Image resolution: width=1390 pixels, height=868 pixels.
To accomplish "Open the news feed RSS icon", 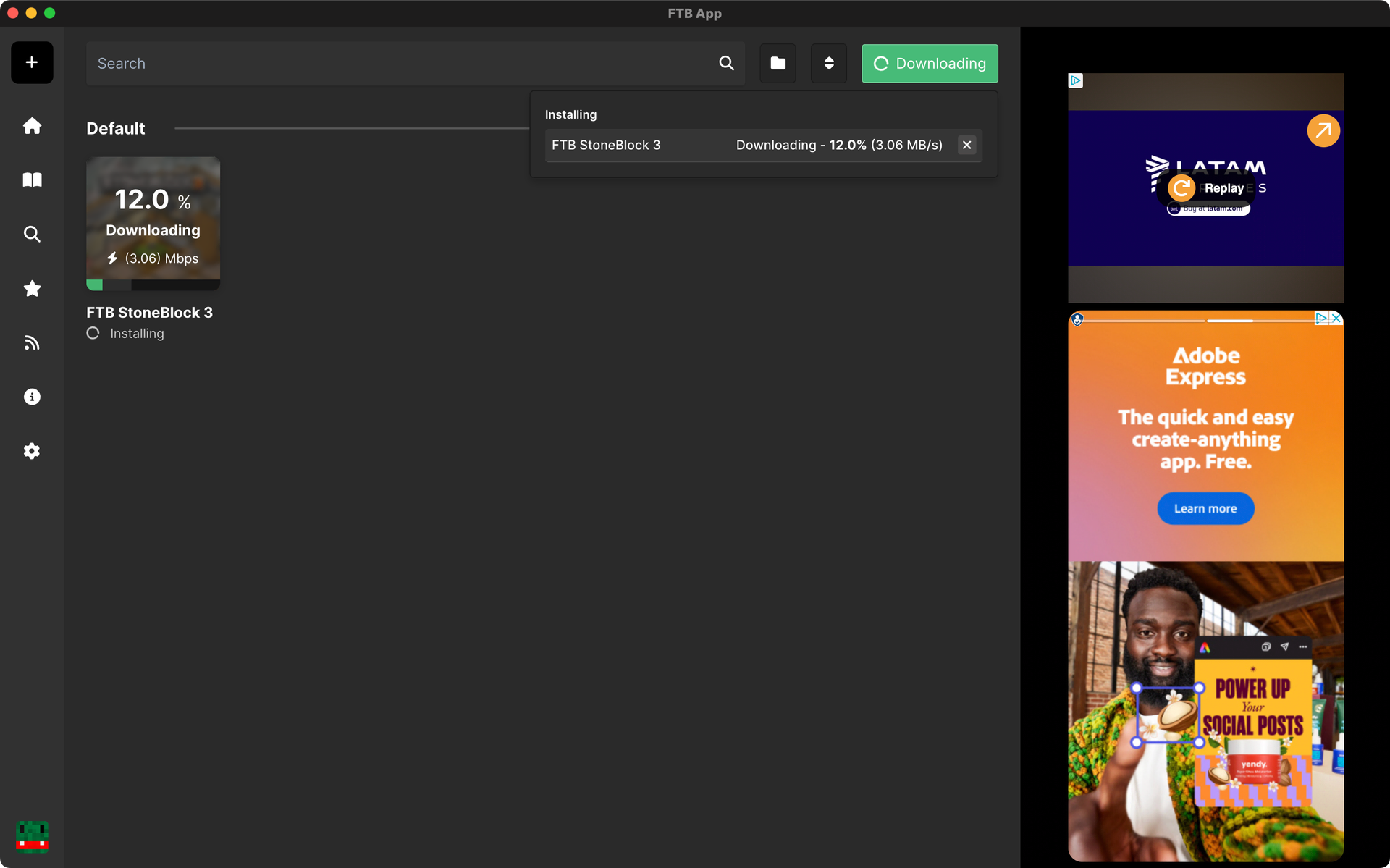I will coord(32,342).
